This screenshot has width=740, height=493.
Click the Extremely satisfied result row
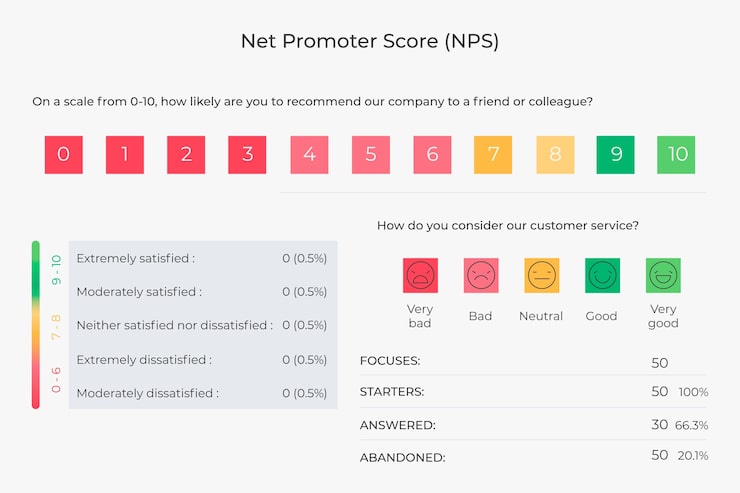coord(202,258)
